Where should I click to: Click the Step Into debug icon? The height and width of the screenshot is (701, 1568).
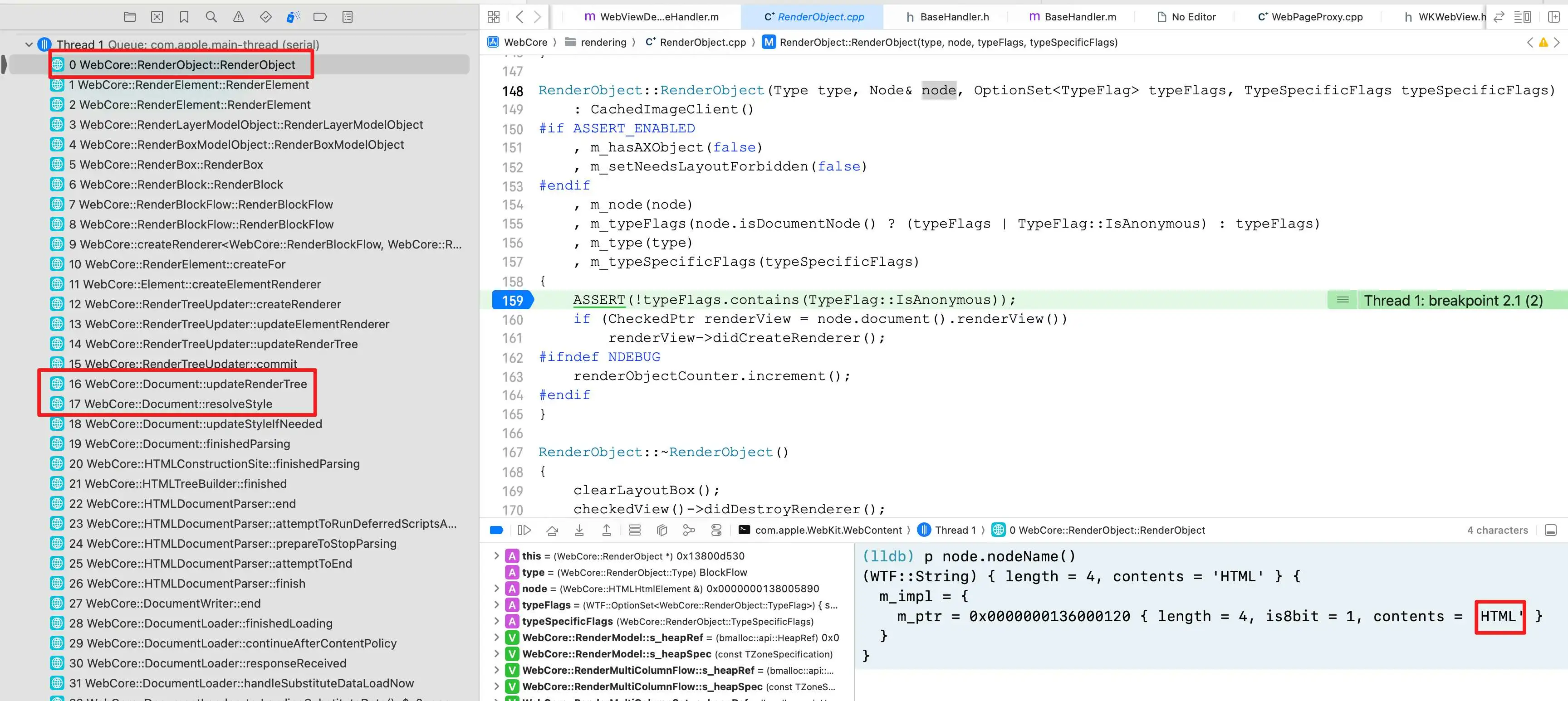click(x=579, y=530)
